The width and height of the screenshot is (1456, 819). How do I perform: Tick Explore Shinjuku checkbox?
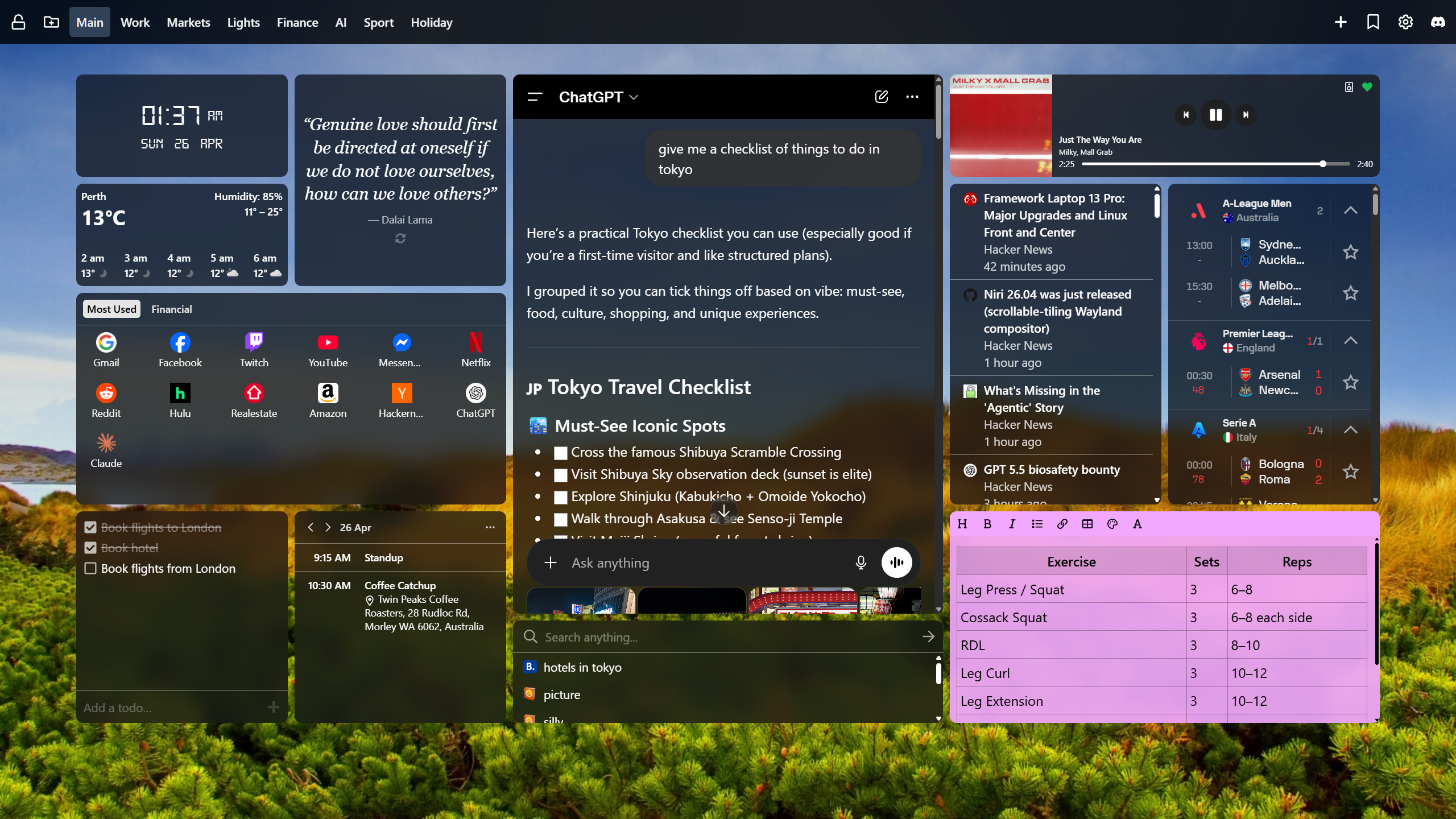point(561,497)
